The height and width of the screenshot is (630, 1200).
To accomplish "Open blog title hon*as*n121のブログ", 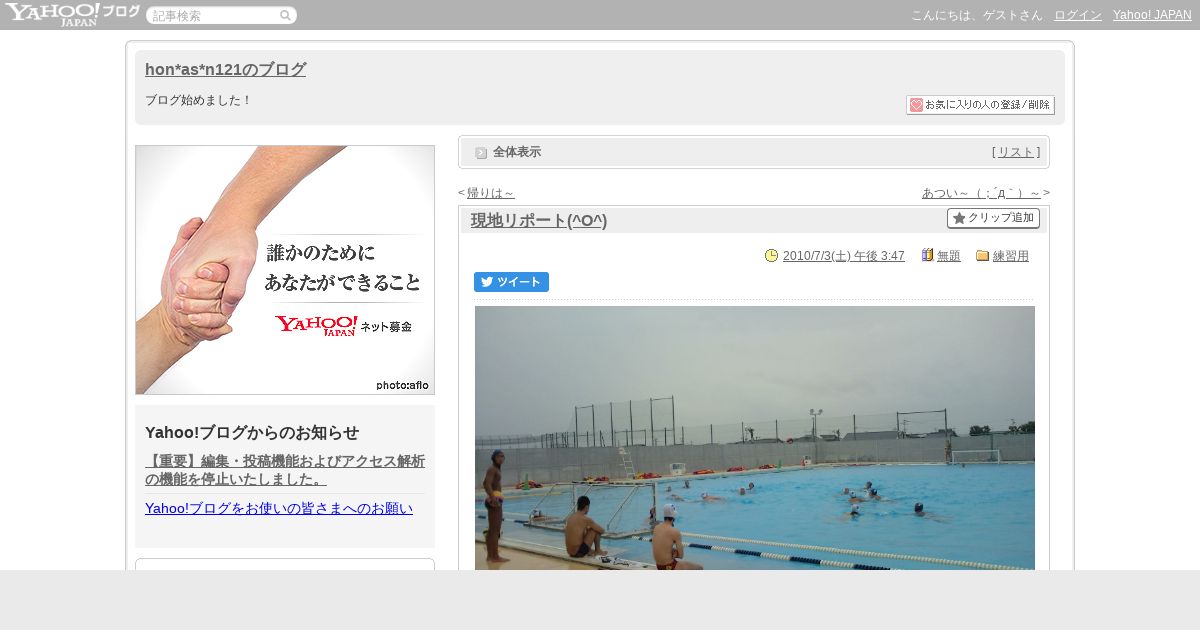I will point(225,70).
